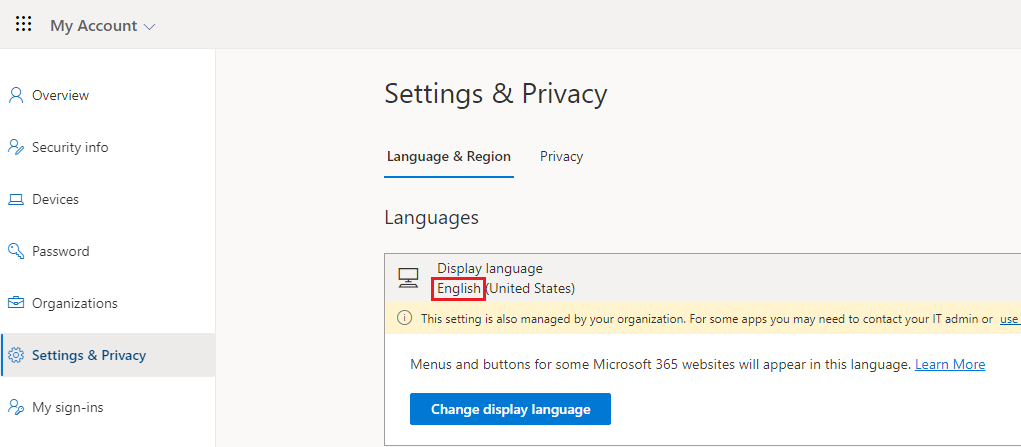Click the Password key icon
This screenshot has height=447, width=1021.
16,251
